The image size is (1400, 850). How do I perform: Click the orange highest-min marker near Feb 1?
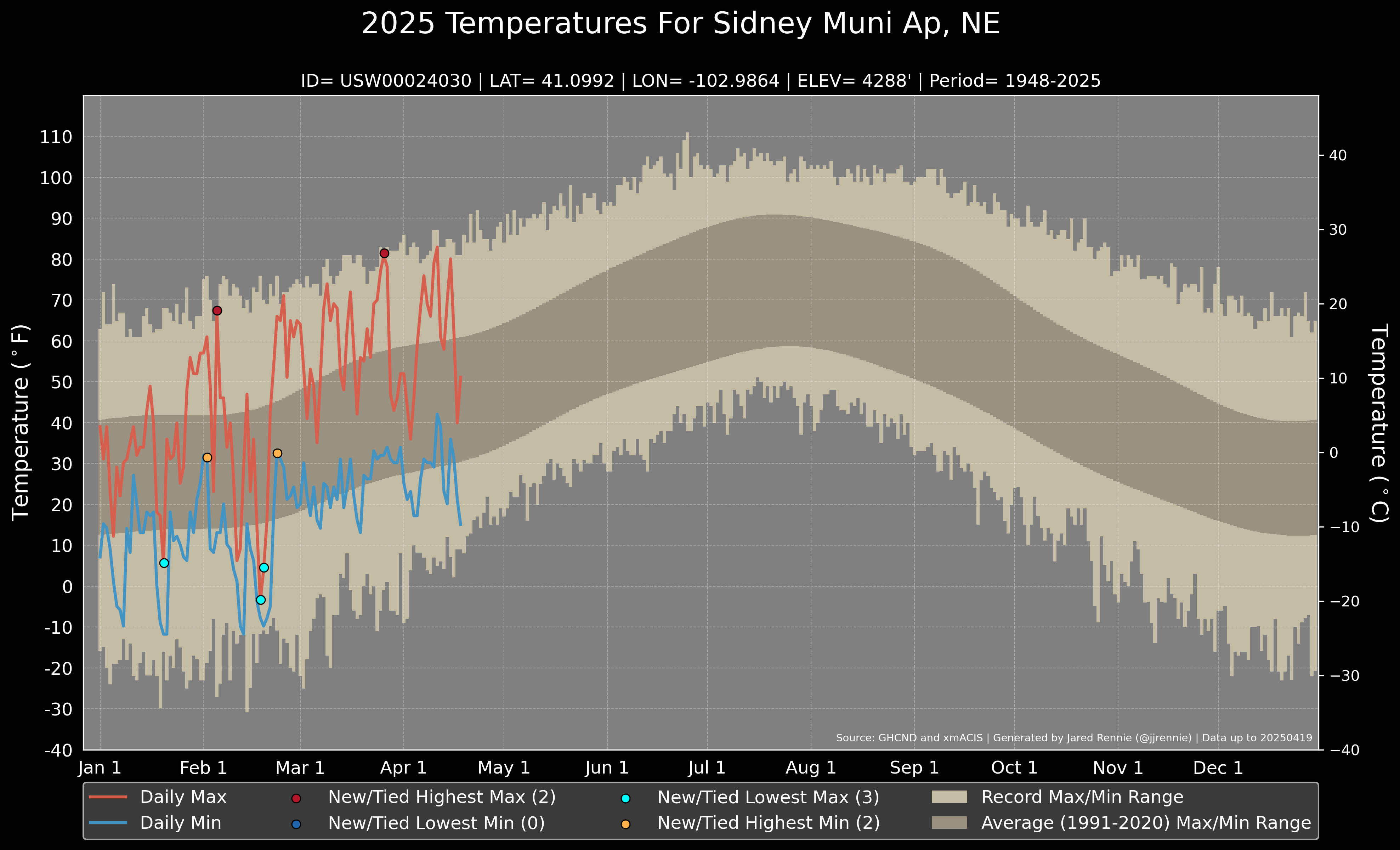[x=208, y=458]
